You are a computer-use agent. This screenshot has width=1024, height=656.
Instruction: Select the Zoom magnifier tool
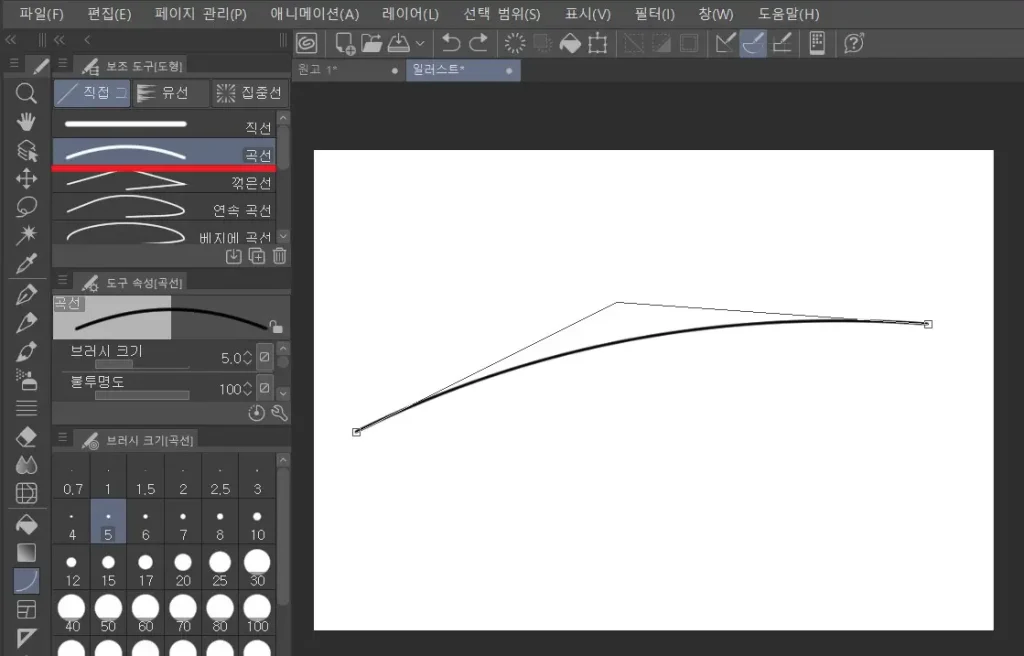pyautogui.click(x=27, y=93)
